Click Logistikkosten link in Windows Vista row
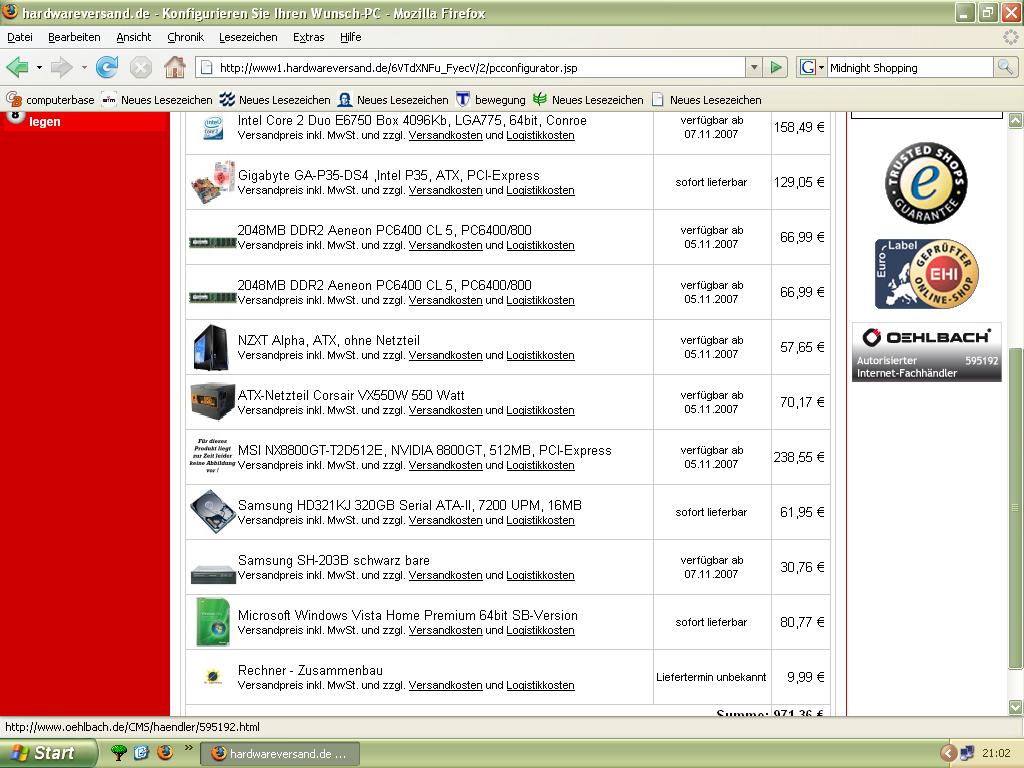Viewport: 1024px width, 768px height. point(540,630)
